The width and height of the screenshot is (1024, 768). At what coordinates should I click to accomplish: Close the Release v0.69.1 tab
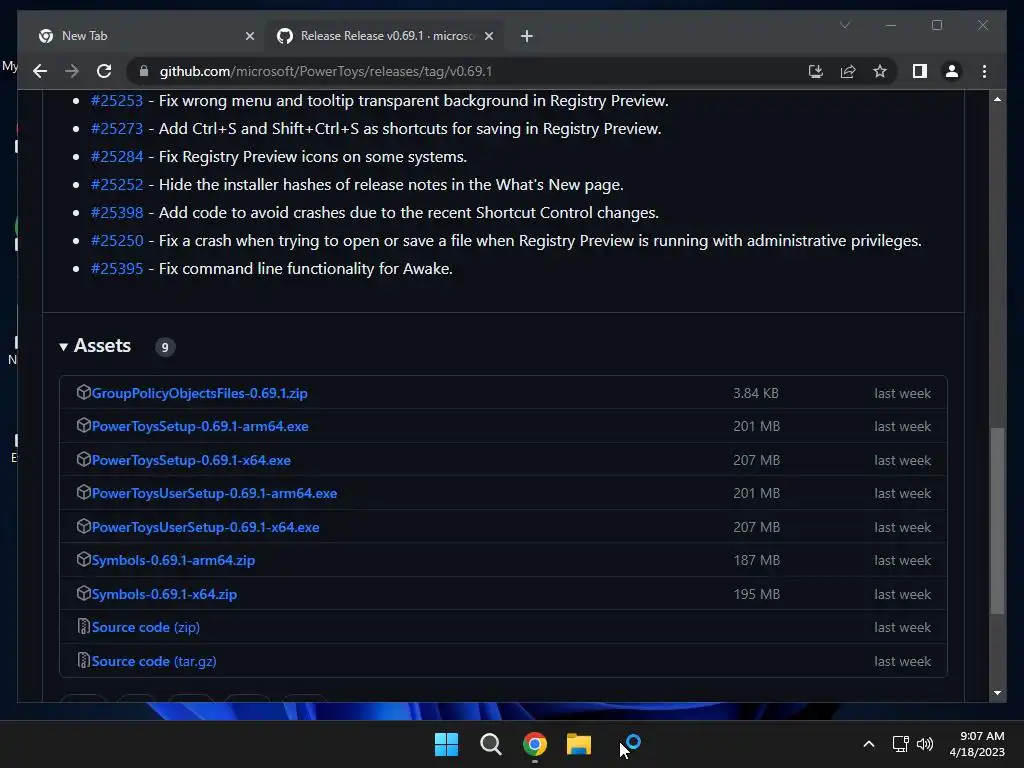[488, 36]
